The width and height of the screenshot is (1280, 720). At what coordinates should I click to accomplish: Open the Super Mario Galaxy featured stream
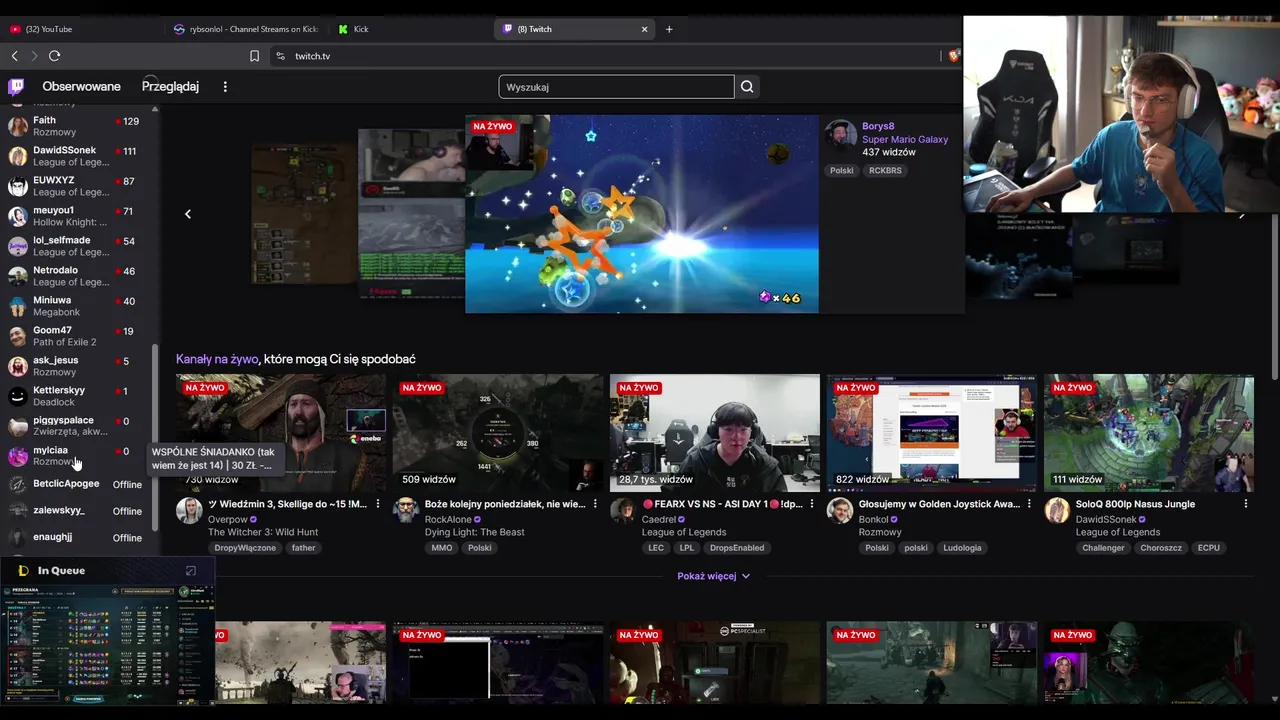coord(642,214)
